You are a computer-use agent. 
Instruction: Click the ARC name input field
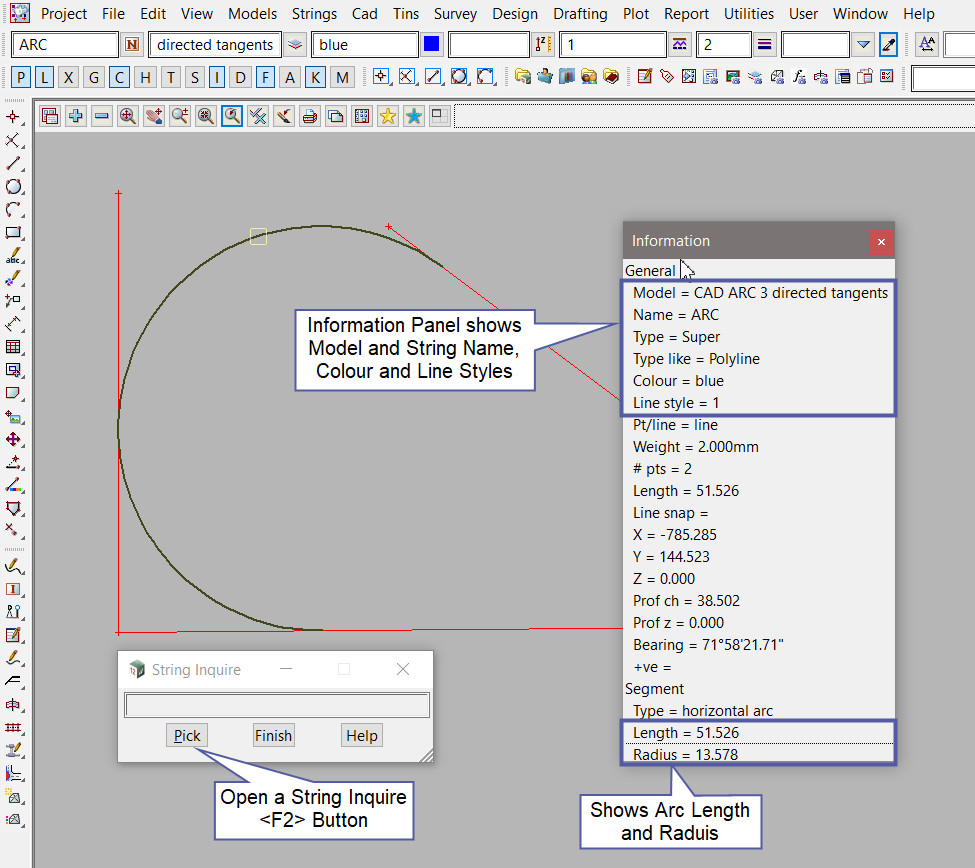coord(66,45)
